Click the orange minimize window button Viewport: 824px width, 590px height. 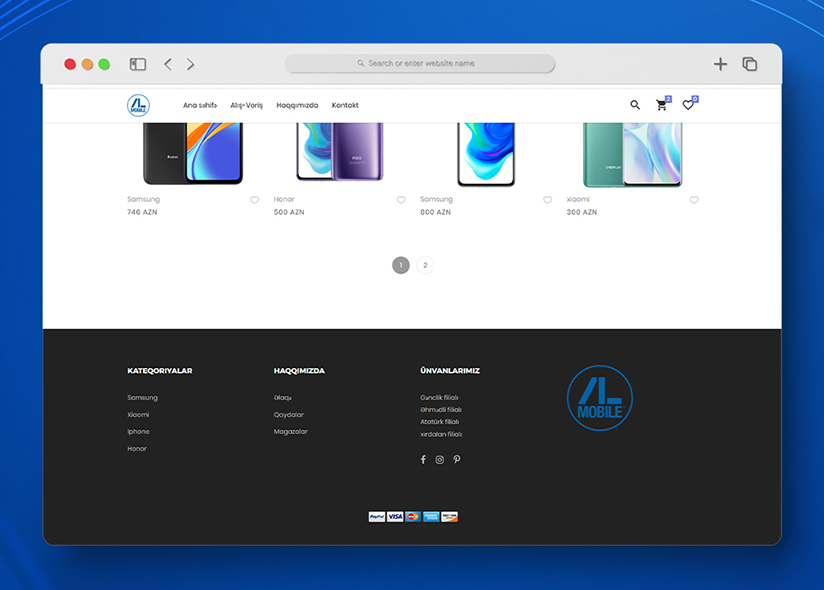[x=87, y=64]
